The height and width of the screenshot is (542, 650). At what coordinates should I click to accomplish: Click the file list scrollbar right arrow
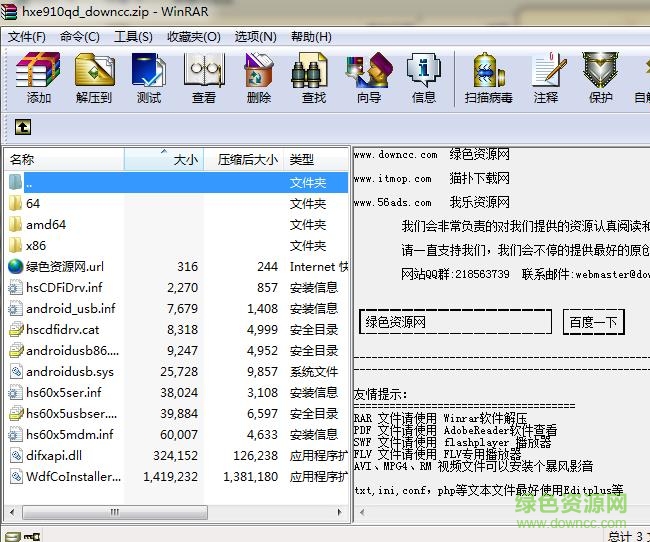pyautogui.click(x=340, y=512)
